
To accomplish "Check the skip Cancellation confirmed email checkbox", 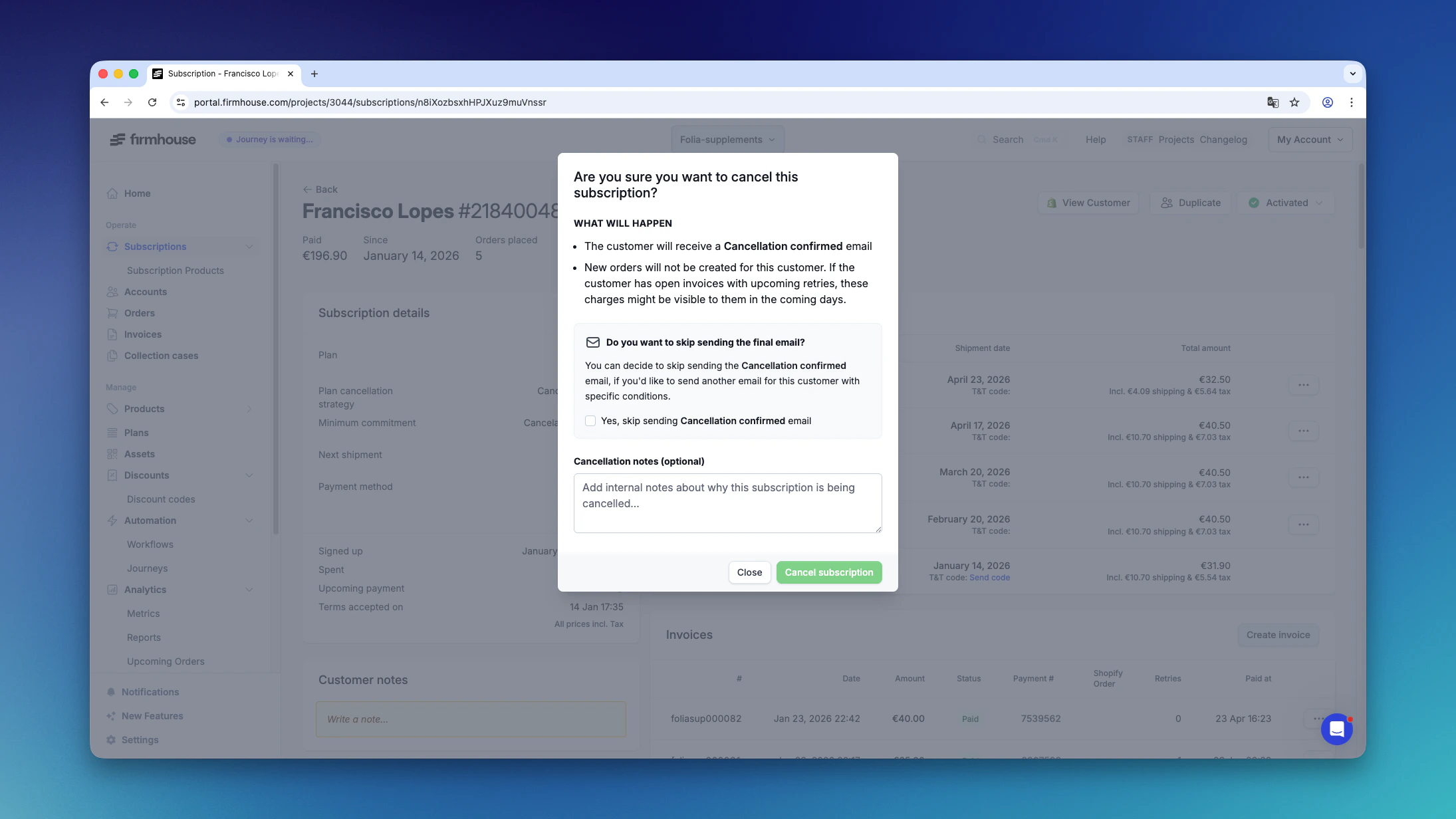I will pyautogui.click(x=590, y=421).
